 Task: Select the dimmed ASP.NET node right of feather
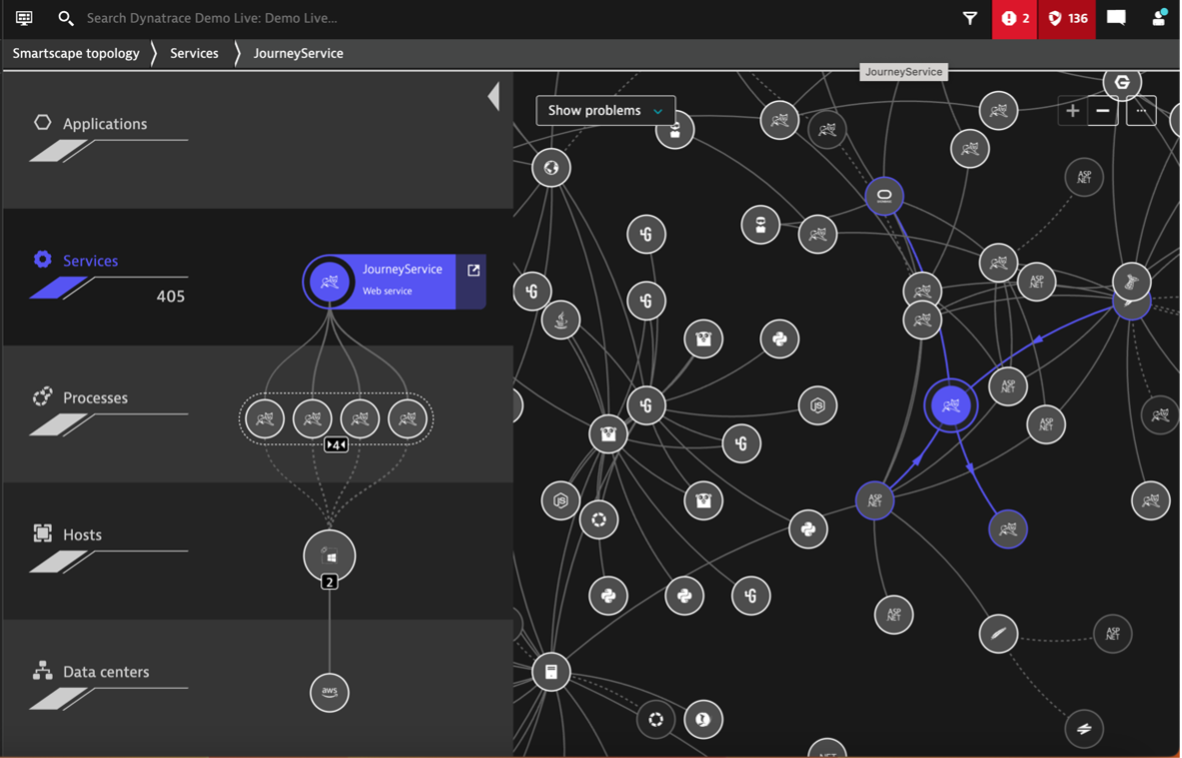tap(1113, 634)
